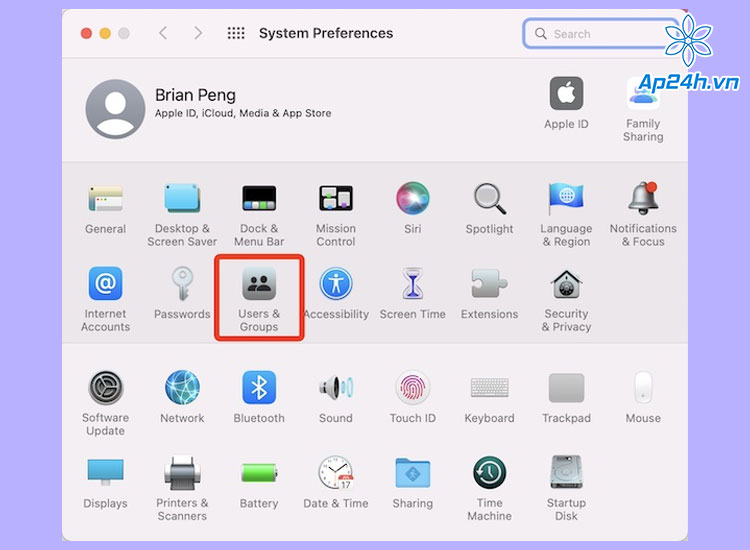Click inside the Search field
The width and height of the screenshot is (750, 550).
point(600,33)
